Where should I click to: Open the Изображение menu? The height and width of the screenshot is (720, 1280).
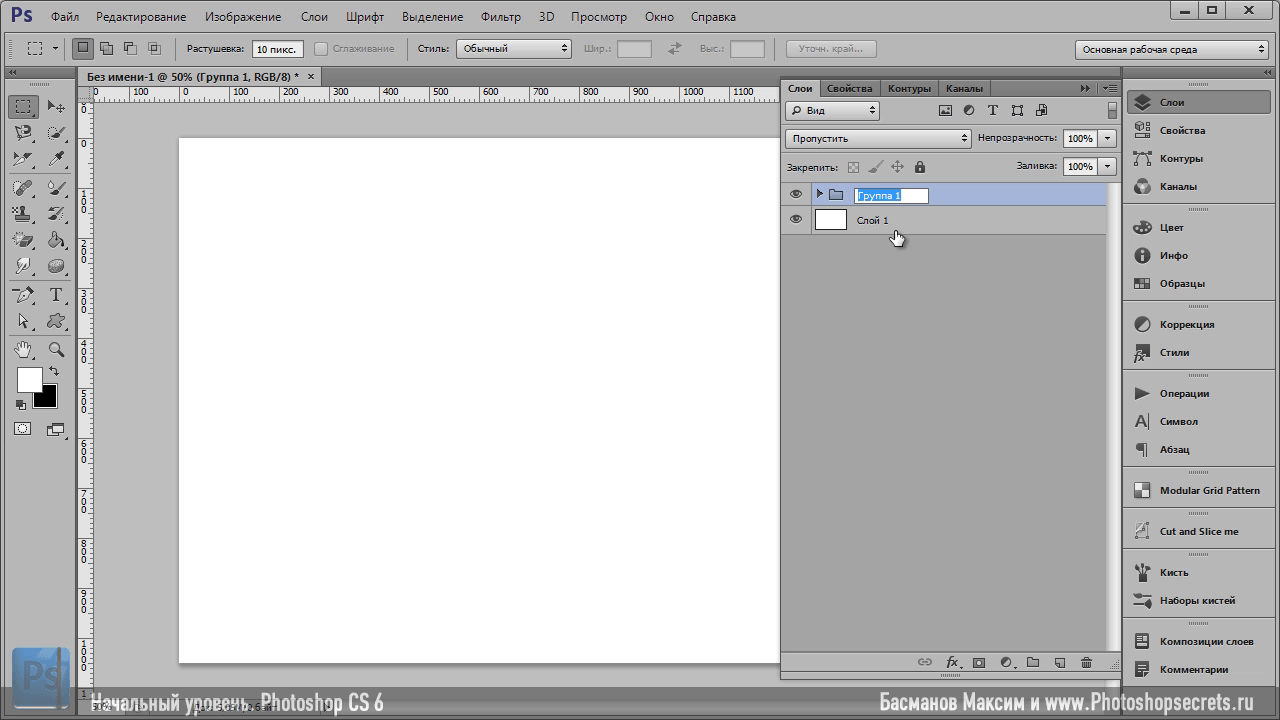(x=243, y=17)
